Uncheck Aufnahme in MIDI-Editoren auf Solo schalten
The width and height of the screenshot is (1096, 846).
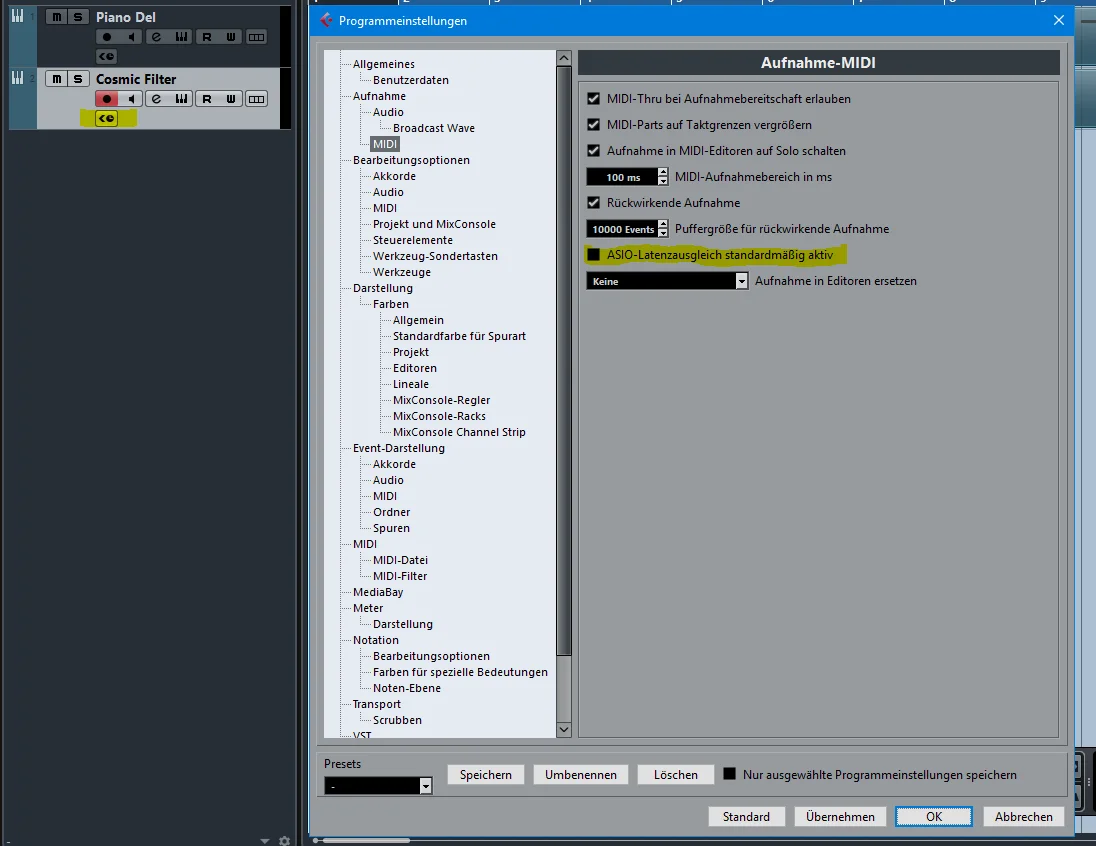(x=593, y=150)
